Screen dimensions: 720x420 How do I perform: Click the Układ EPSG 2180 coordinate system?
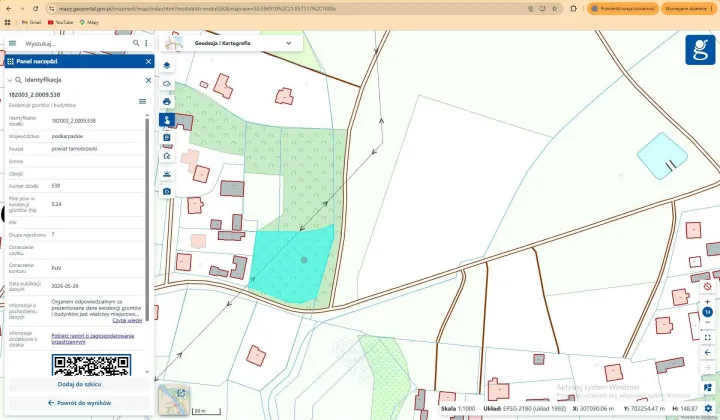524,409
